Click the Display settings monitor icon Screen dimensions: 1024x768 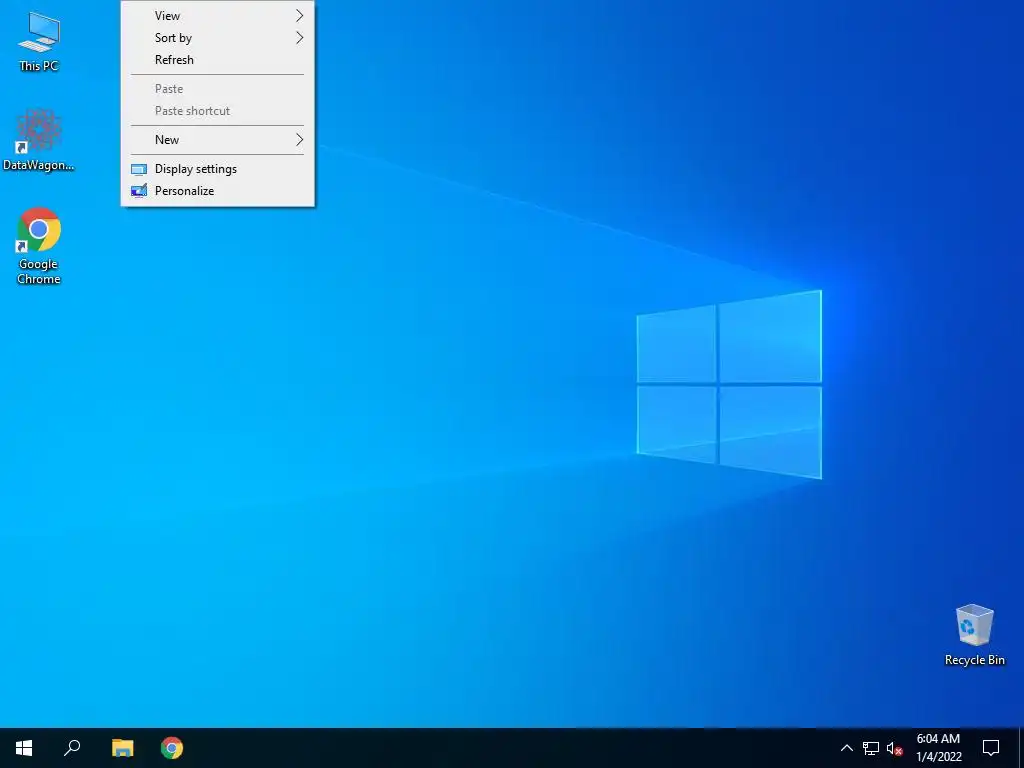138,169
